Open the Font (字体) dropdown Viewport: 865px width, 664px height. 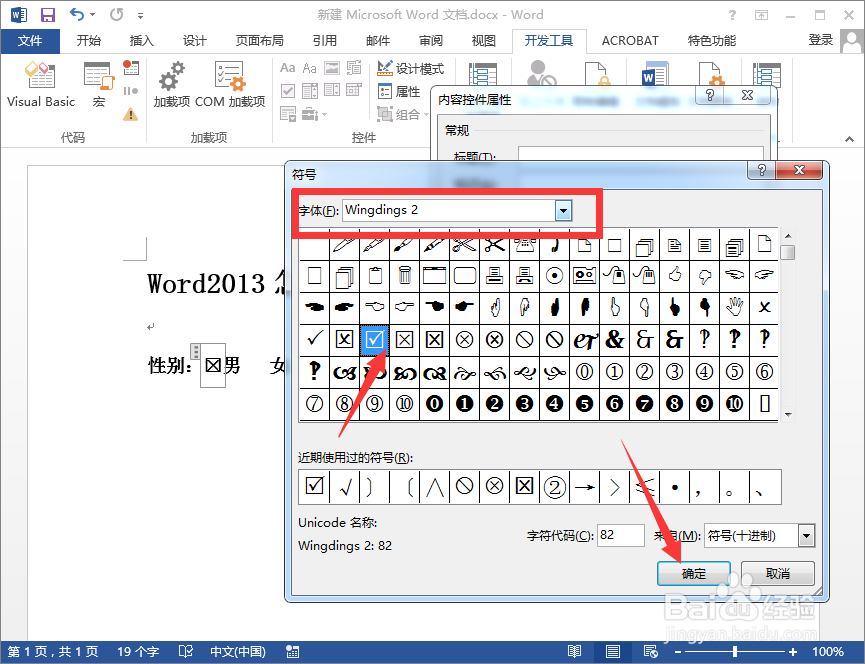pyautogui.click(x=563, y=210)
